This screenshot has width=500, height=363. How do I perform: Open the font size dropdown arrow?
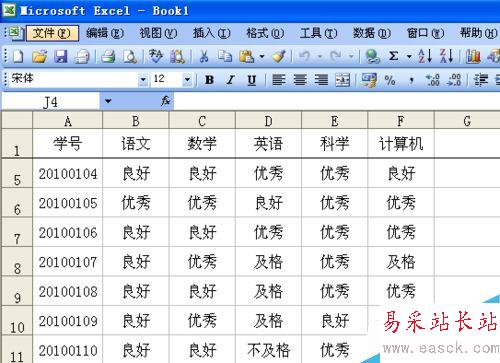pos(188,80)
